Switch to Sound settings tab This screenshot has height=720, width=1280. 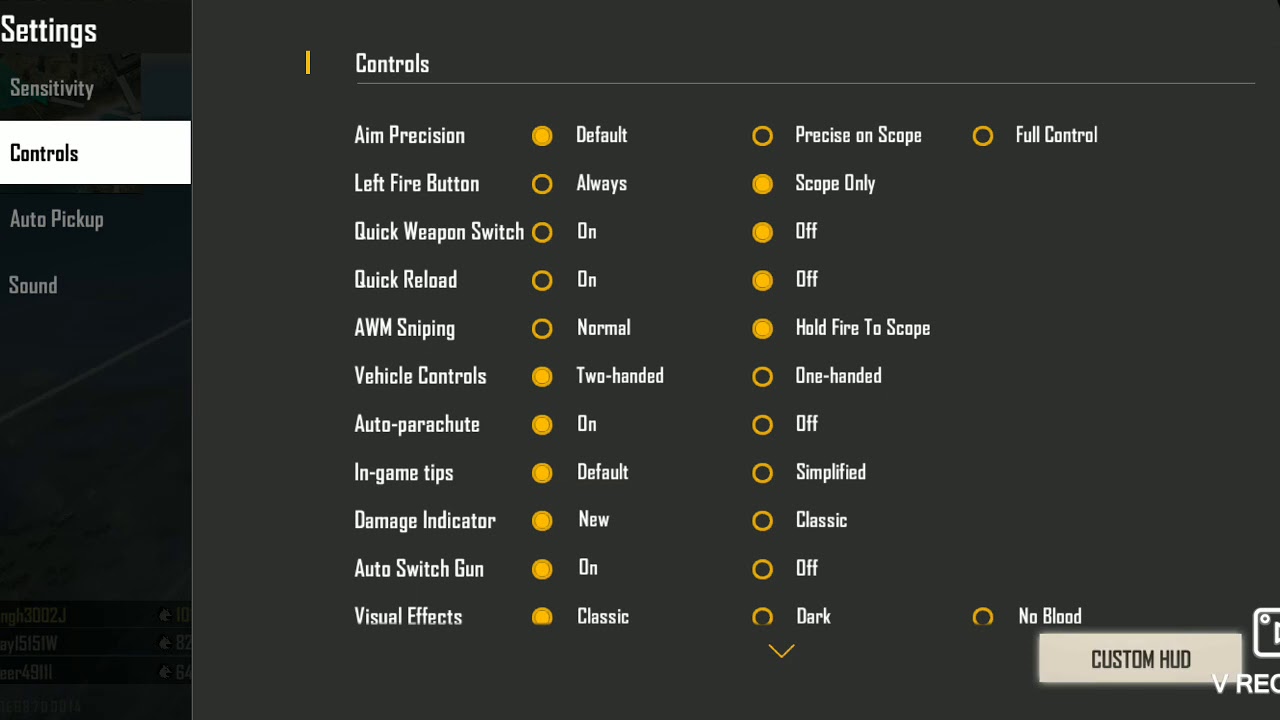pos(33,285)
